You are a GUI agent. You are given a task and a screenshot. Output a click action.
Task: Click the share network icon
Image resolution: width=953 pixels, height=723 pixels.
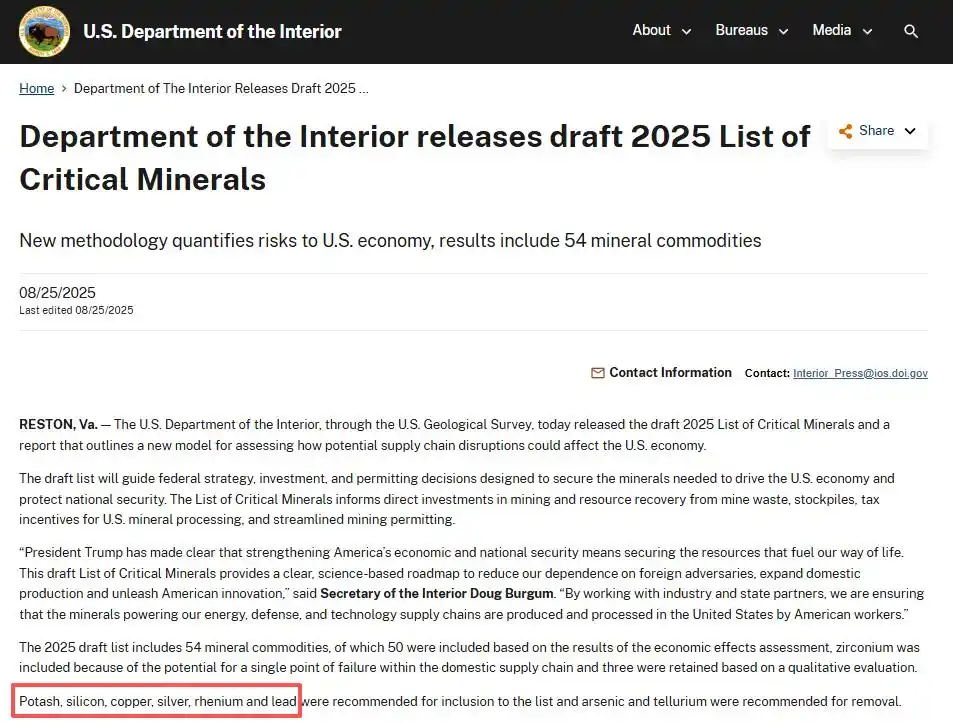point(846,131)
